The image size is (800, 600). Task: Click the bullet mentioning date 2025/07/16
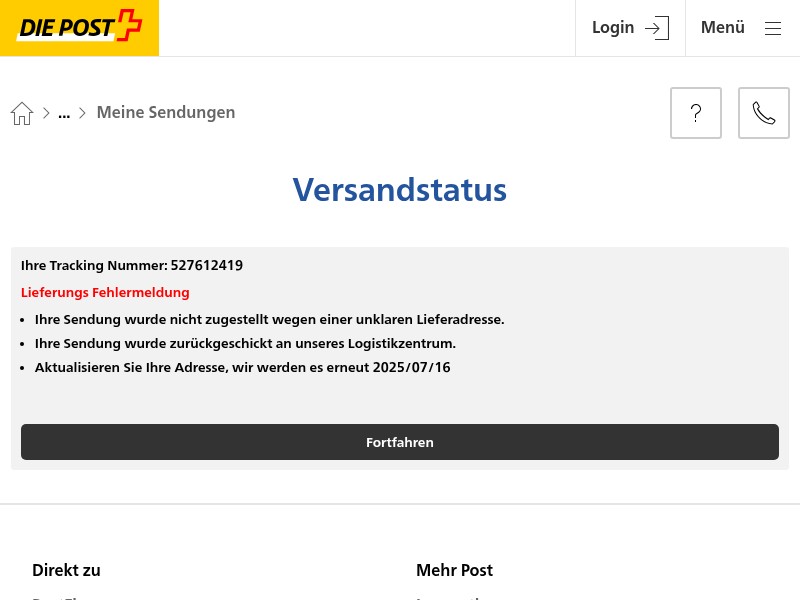(242, 367)
